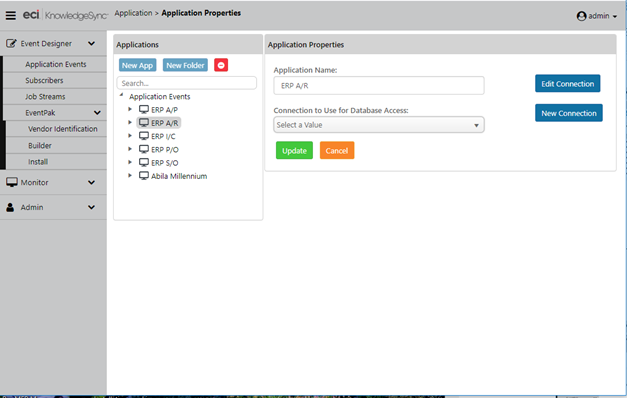The height and width of the screenshot is (398, 627).
Task: Click the Application Name input field
Action: pyautogui.click(x=379, y=86)
